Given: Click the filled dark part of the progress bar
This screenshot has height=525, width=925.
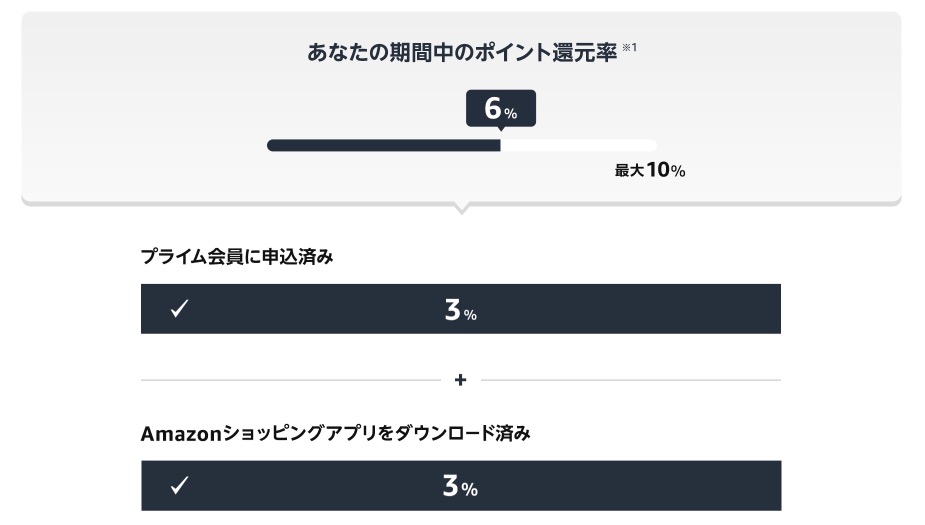Looking at the screenshot, I should 384,146.
